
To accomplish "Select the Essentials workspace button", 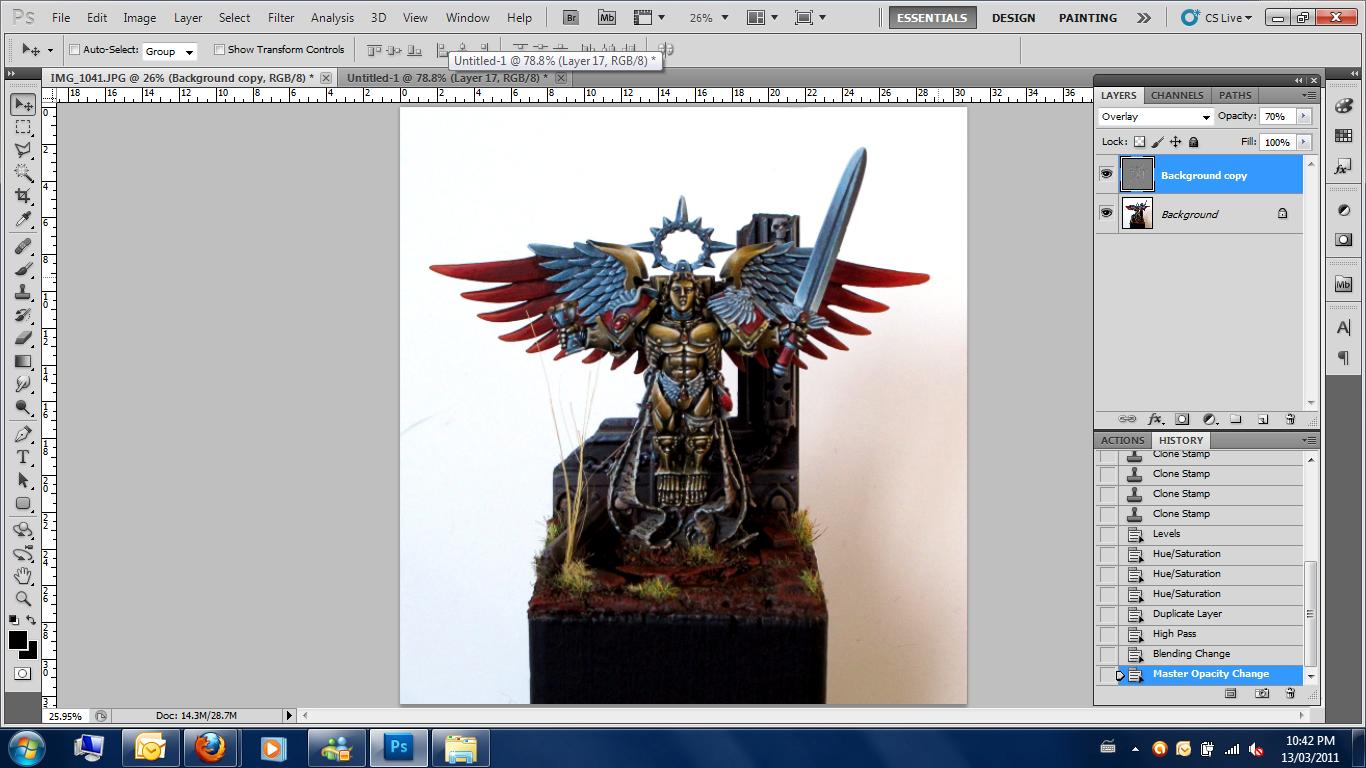I will pos(932,18).
